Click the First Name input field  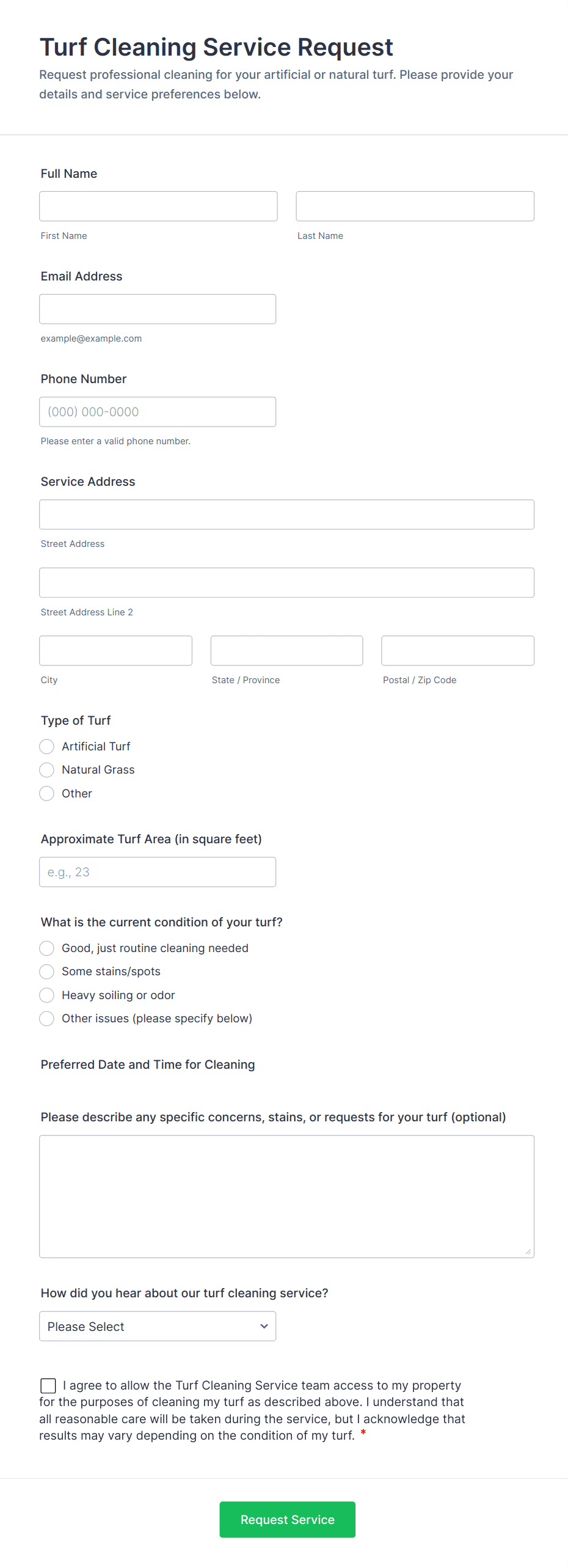(158, 206)
